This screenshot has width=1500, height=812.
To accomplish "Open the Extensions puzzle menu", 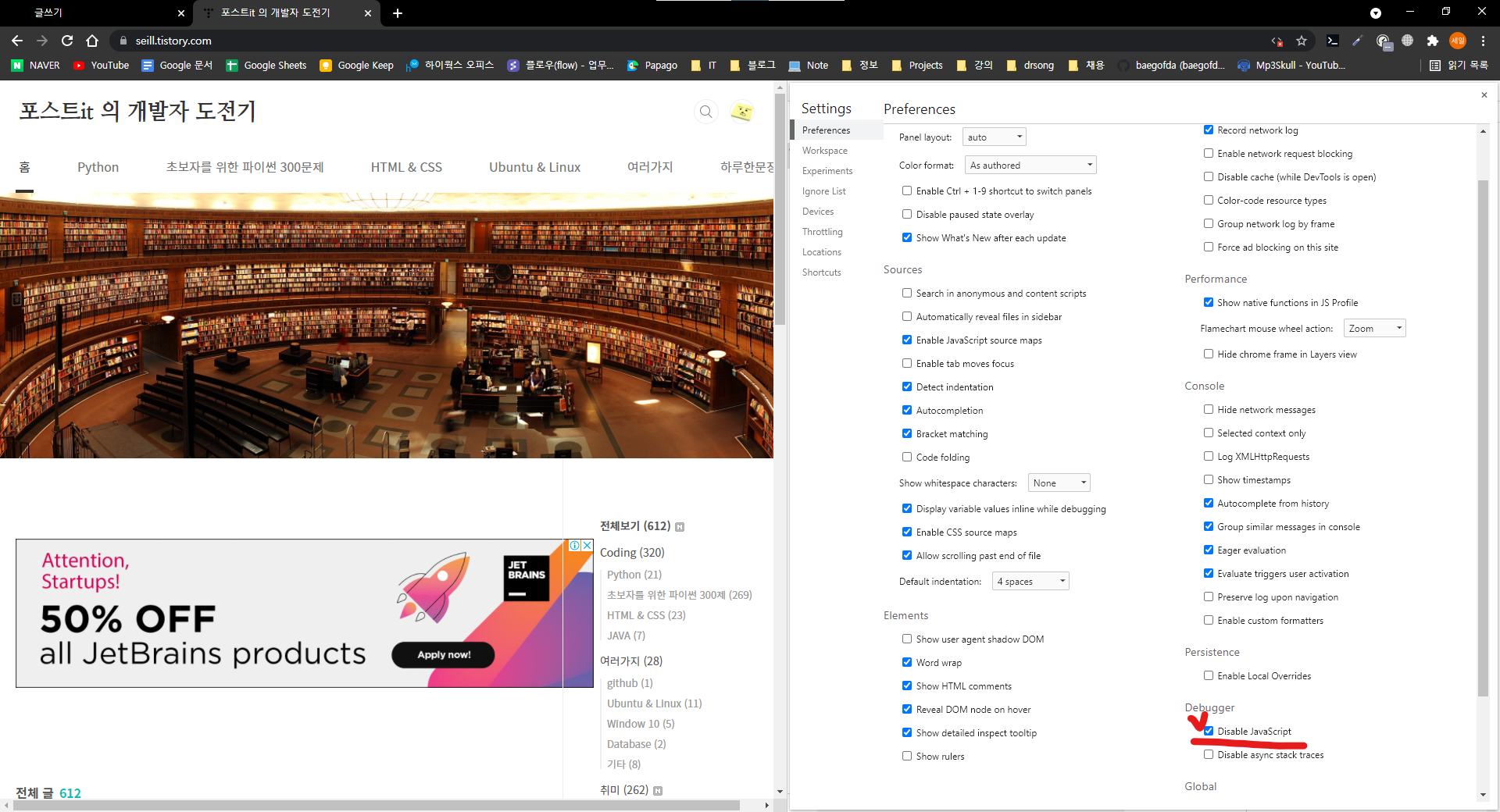I will 1432,41.
